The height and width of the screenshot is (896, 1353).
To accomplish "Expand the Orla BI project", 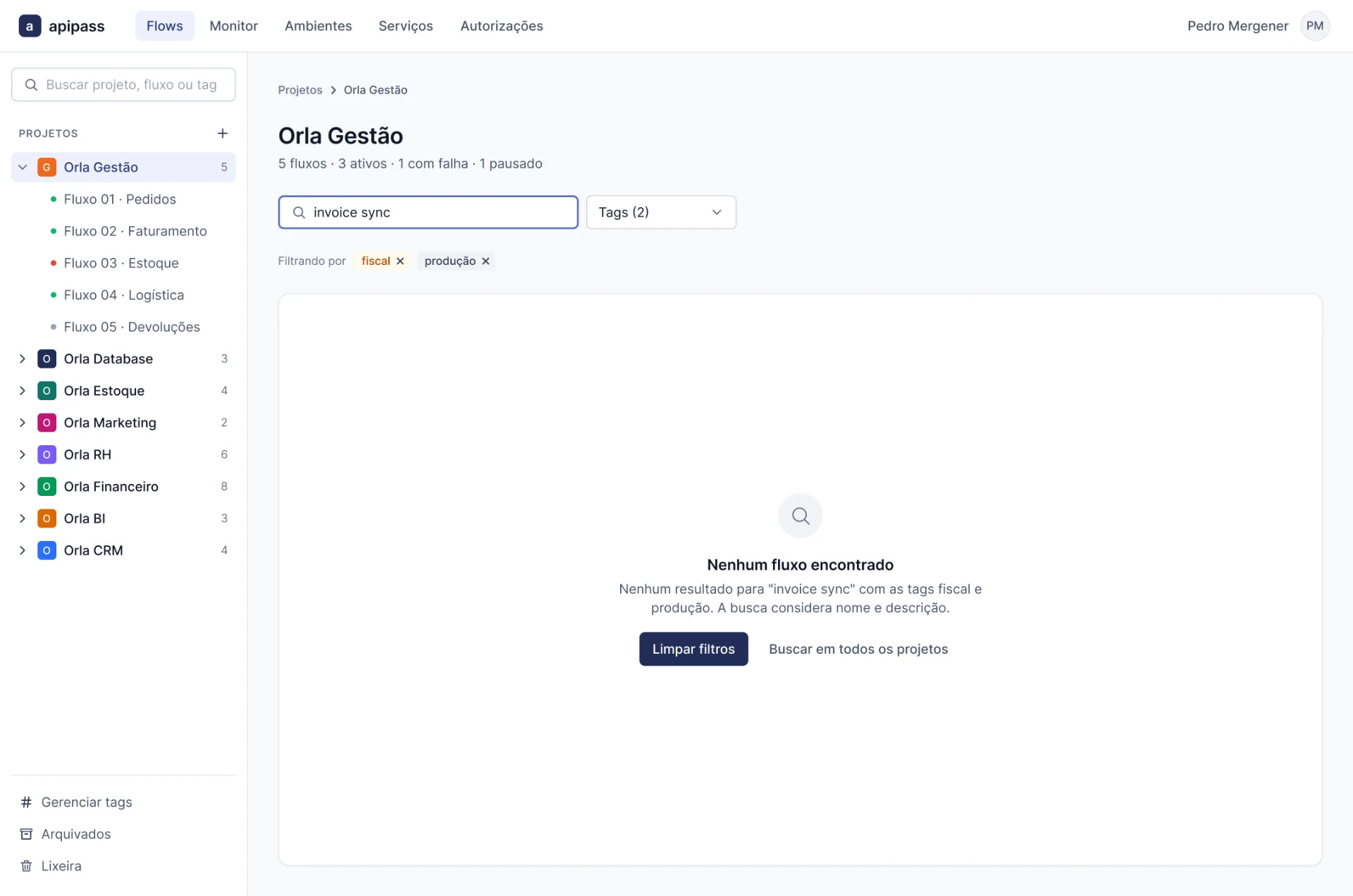I will tap(23, 518).
